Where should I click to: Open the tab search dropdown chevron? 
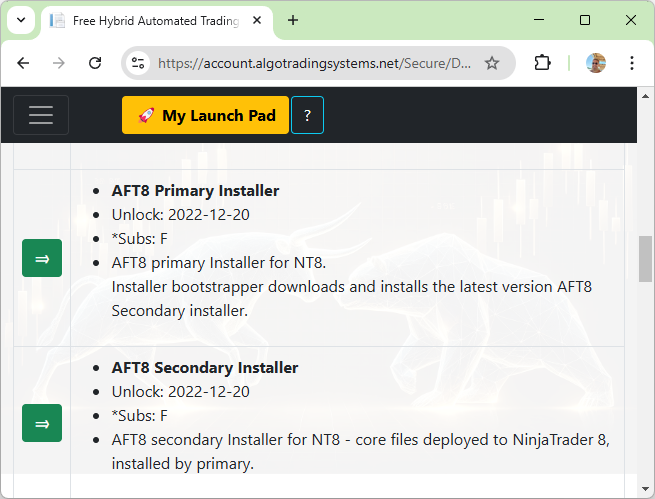click(x=21, y=20)
